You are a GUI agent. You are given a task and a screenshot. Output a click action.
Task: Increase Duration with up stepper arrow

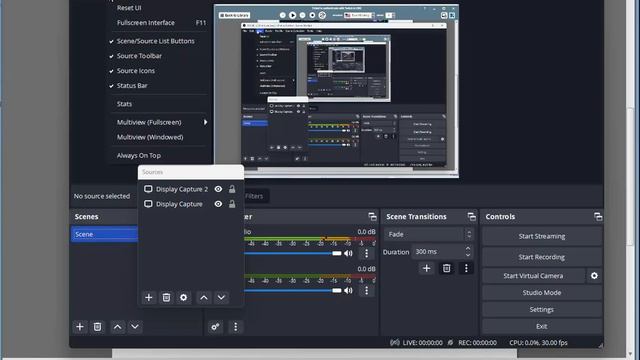coord(468,248)
